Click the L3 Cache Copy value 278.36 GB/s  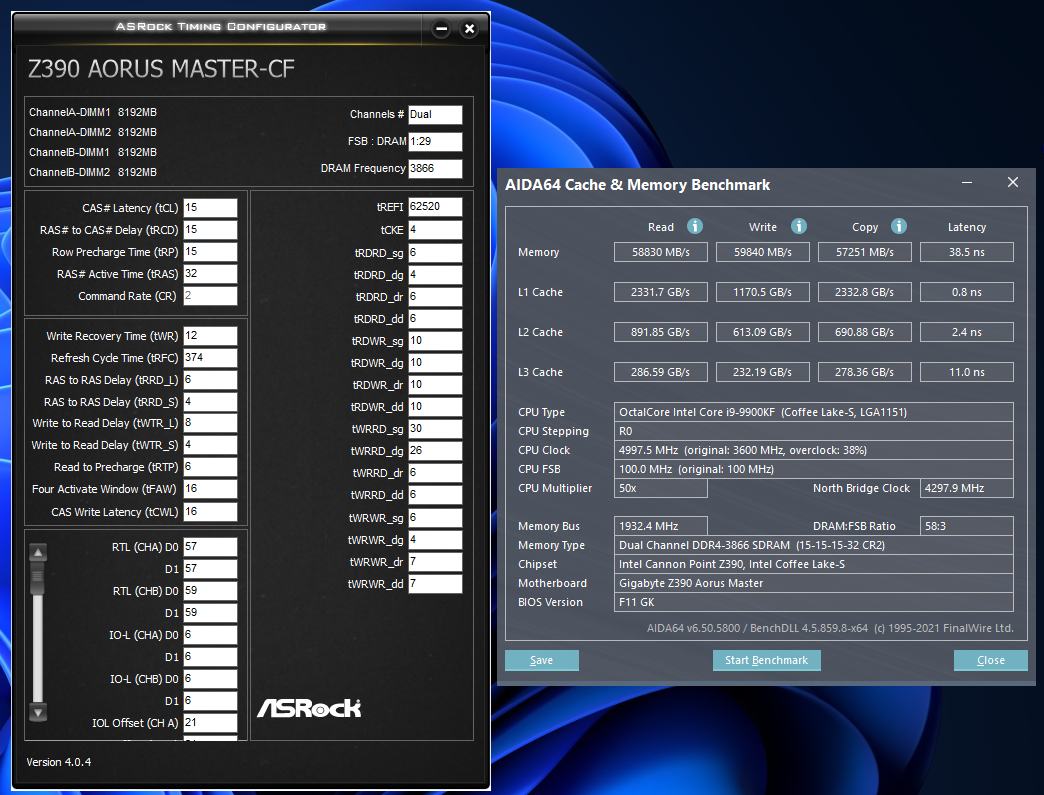pos(864,372)
